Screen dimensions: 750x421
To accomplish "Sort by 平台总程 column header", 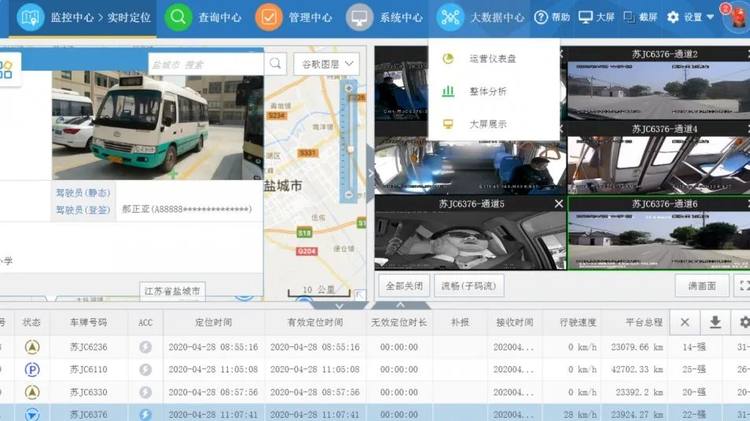I will click(643, 322).
